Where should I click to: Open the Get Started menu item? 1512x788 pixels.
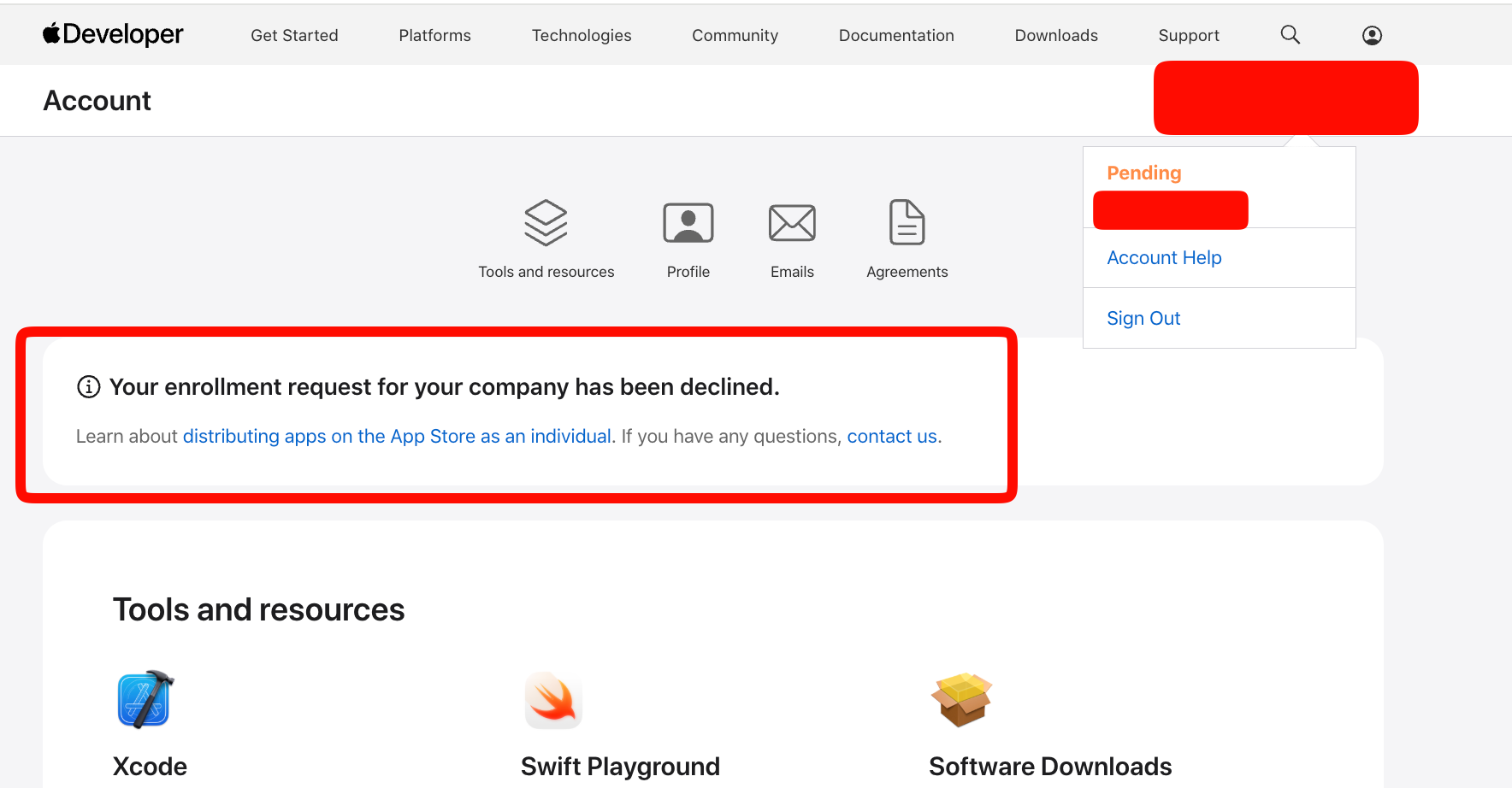tap(294, 35)
